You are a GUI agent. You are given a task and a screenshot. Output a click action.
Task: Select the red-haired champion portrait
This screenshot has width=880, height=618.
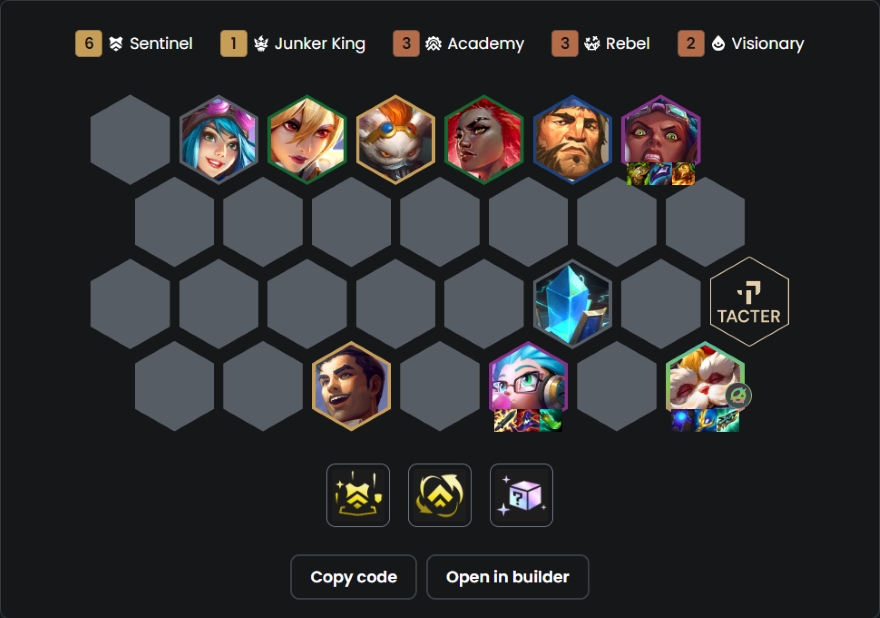(x=484, y=140)
